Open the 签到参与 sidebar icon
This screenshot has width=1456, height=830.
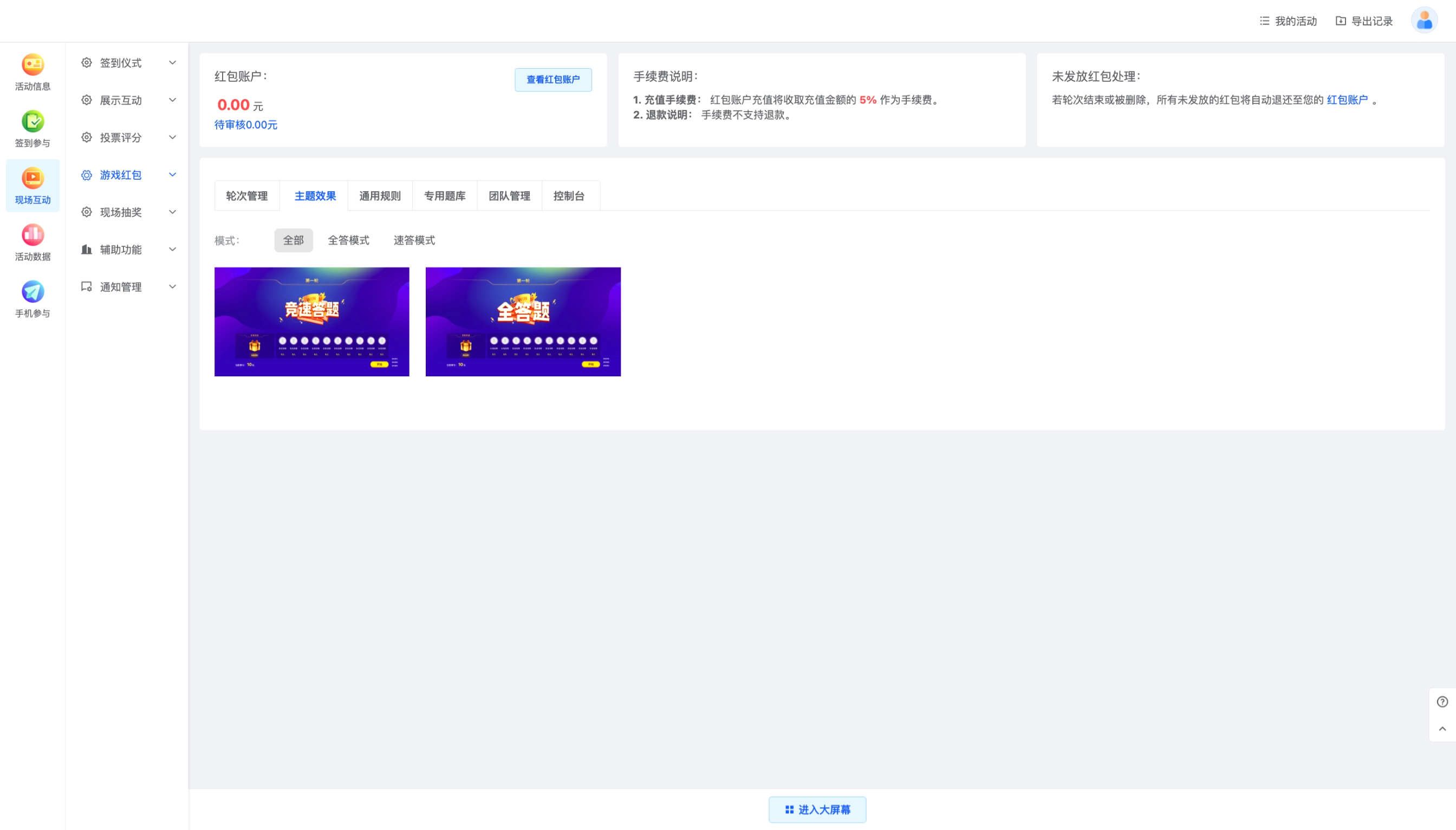coord(32,121)
